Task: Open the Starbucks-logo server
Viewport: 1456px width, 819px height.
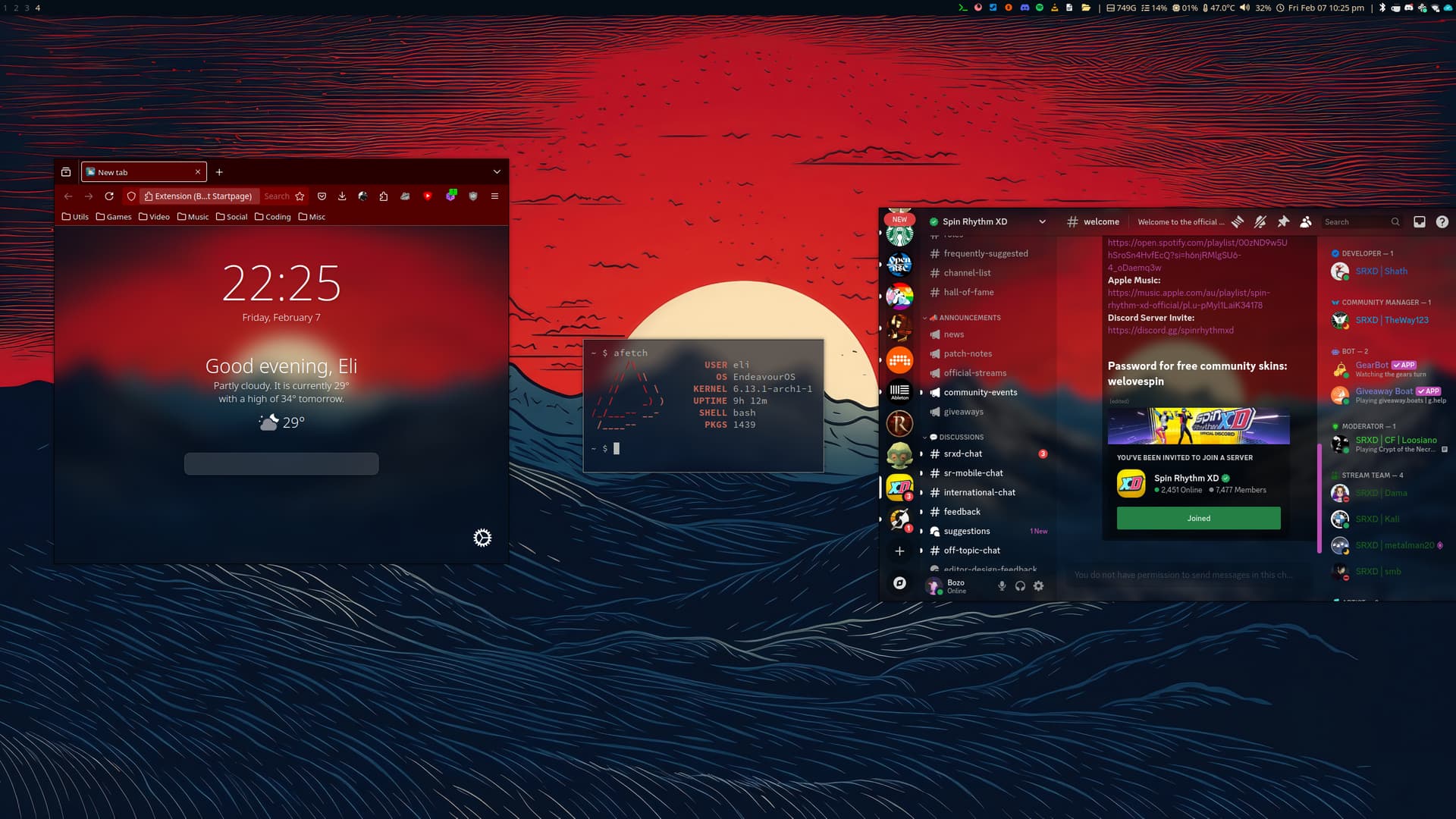Action: pos(899,235)
